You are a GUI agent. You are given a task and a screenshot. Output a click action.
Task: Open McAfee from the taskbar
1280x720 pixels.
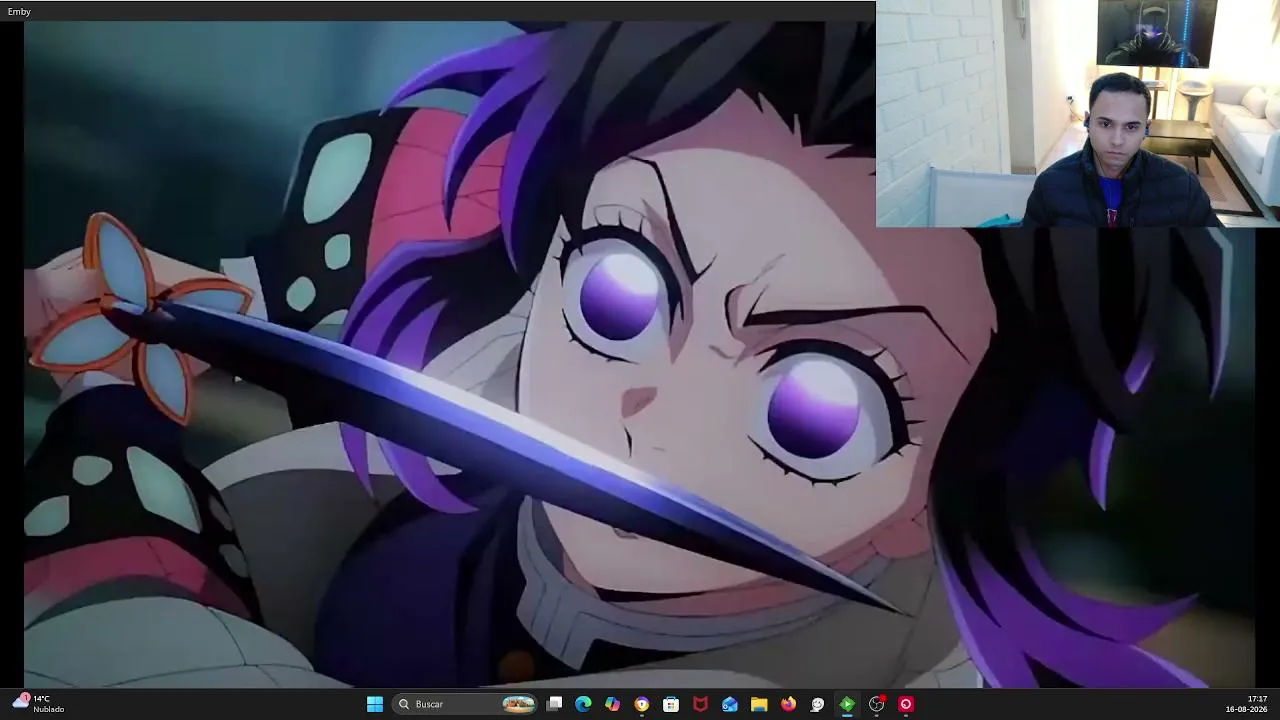click(700, 704)
